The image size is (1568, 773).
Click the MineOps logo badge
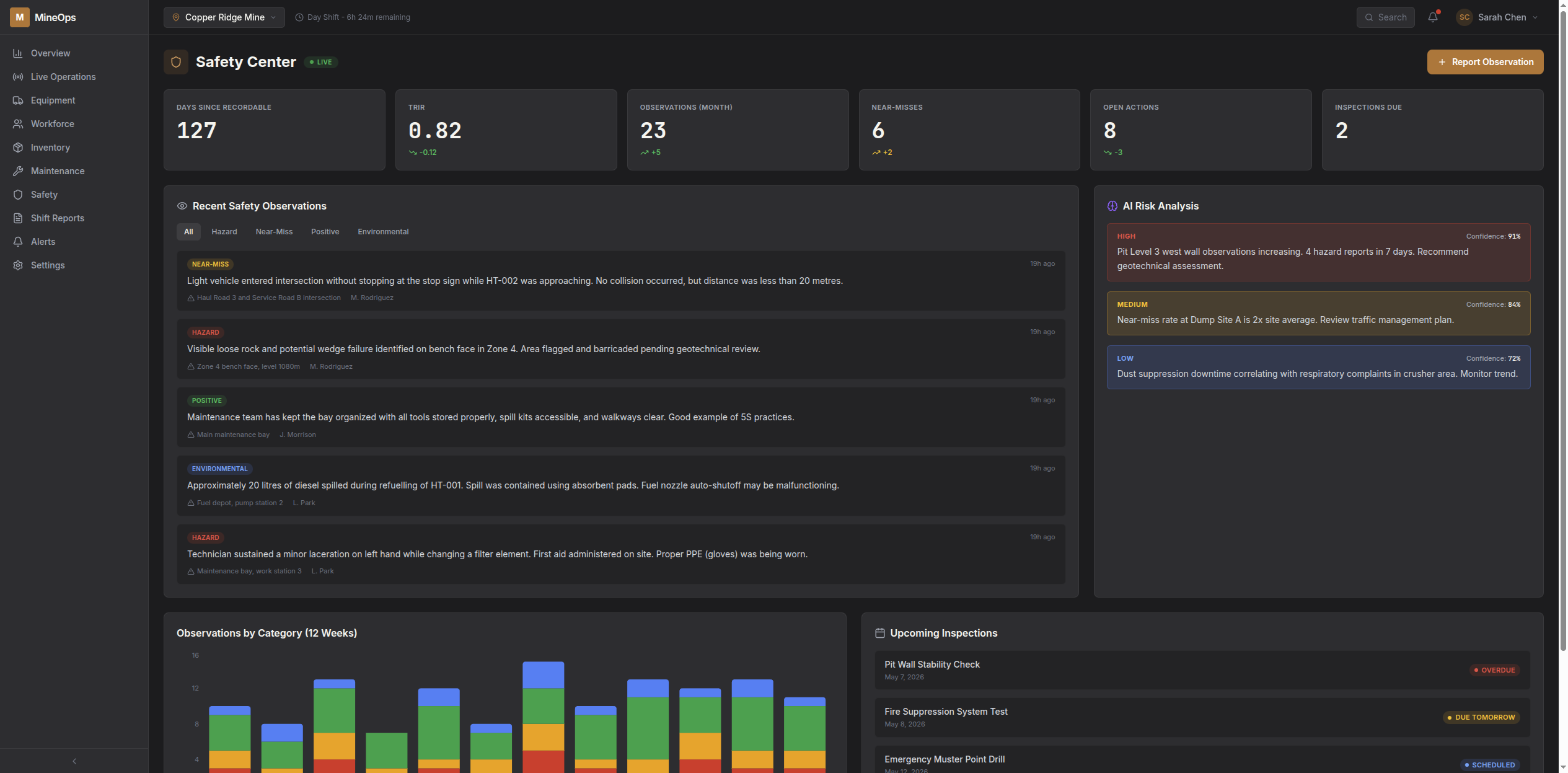(20, 17)
